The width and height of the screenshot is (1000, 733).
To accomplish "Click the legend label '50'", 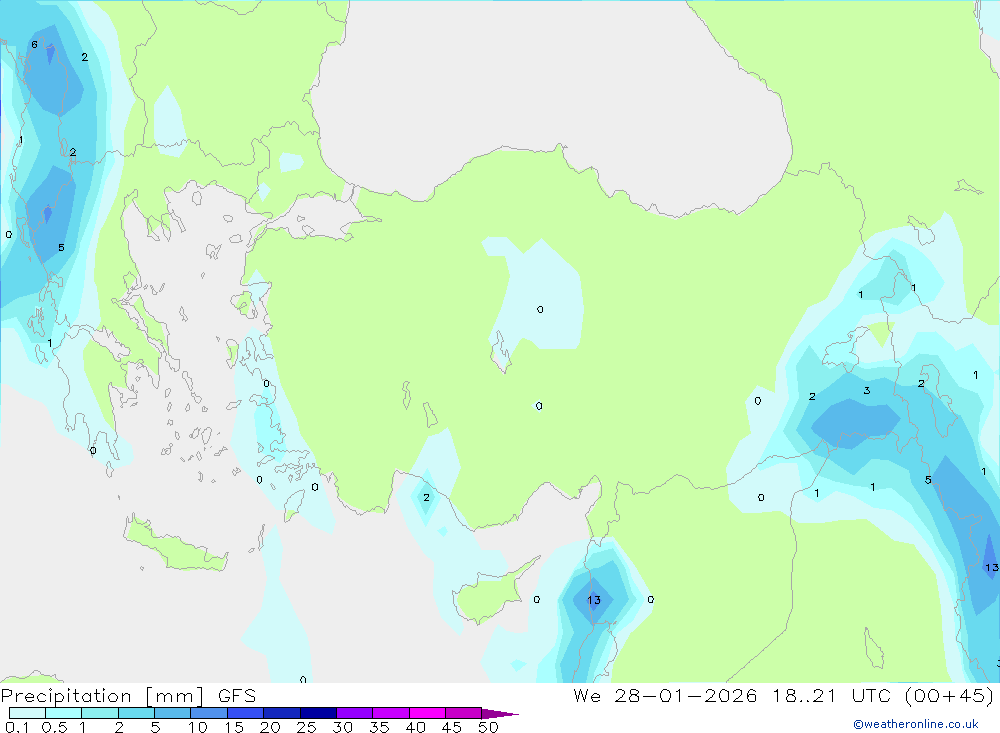I will point(488,727).
